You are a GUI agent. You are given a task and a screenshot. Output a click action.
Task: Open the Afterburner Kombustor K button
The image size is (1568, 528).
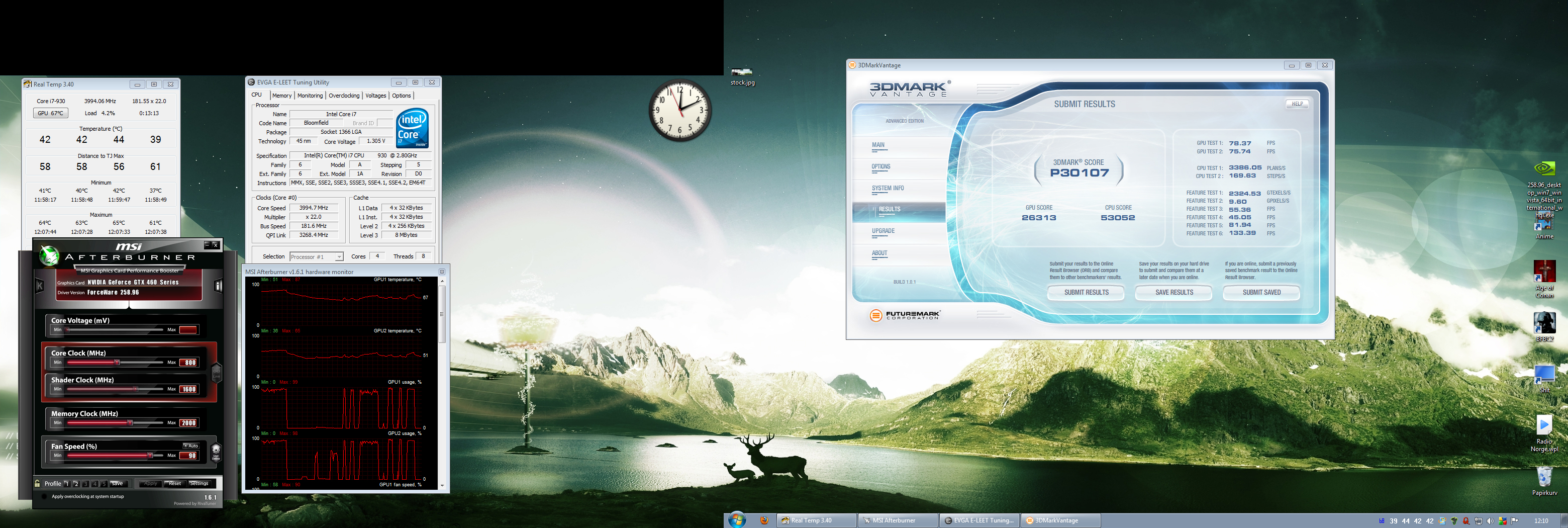pos(40,285)
